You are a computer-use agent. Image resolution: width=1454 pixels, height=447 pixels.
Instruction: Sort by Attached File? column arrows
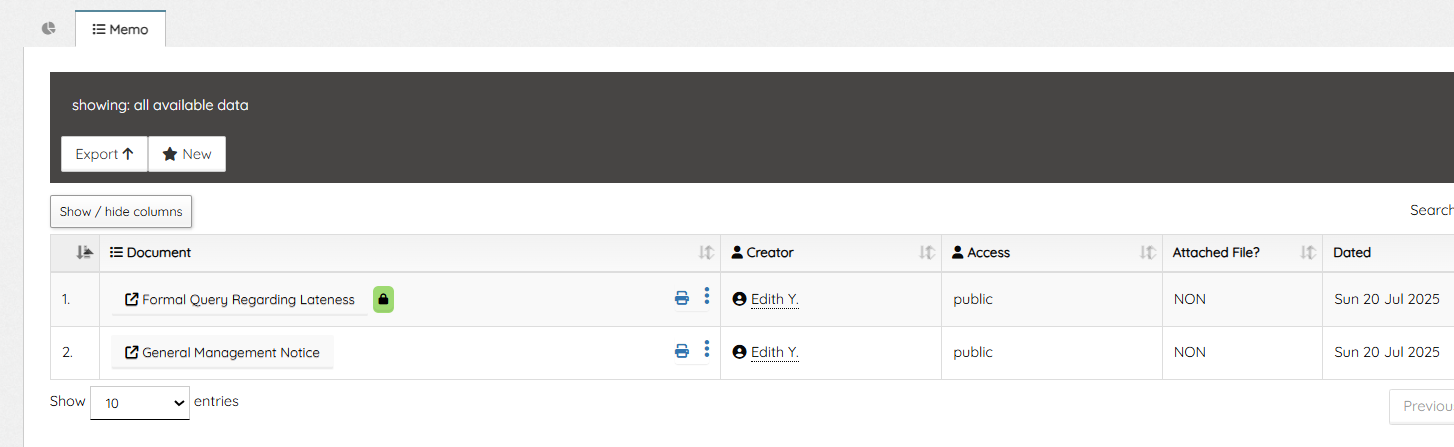1308,253
